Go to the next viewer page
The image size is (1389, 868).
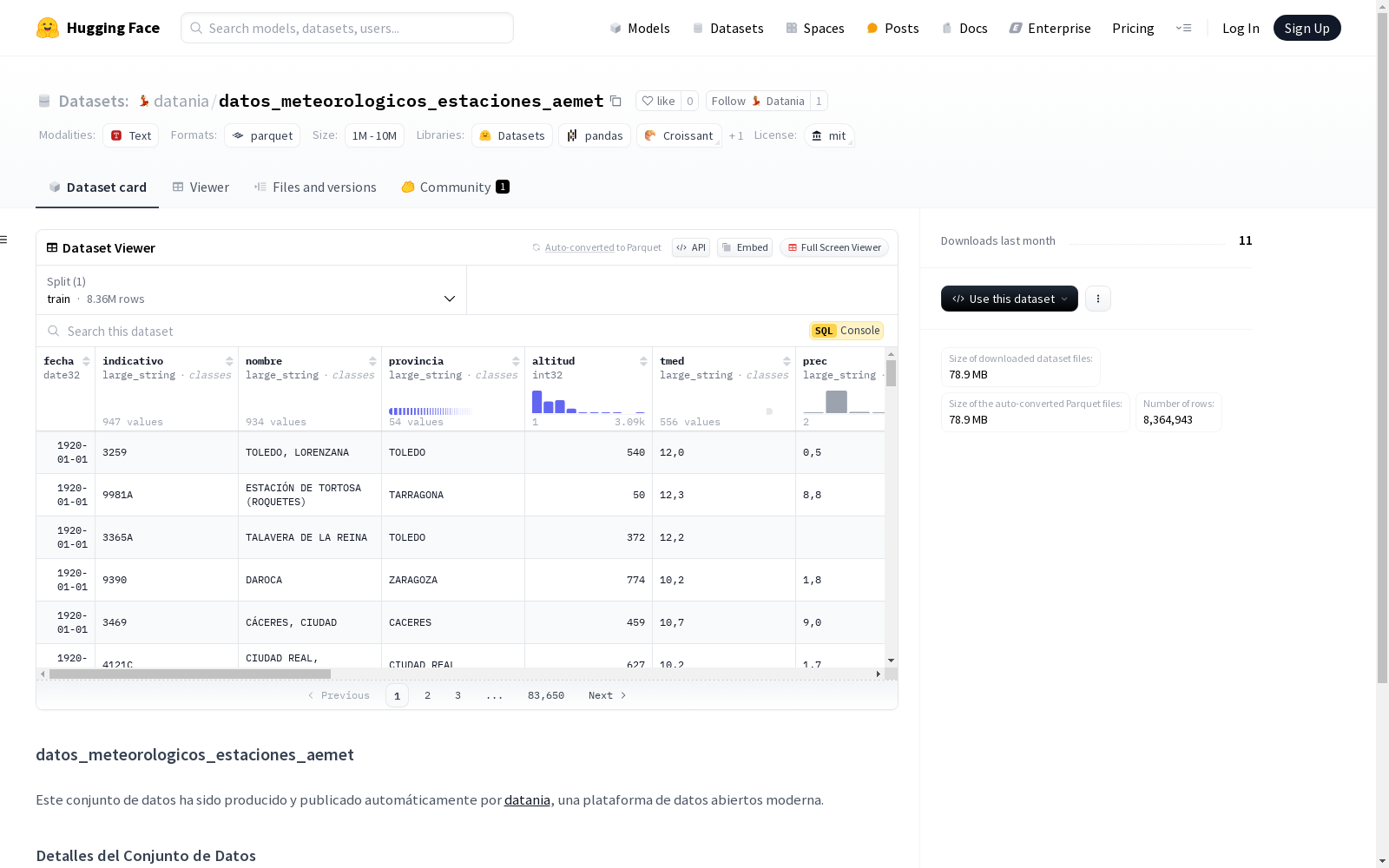[x=607, y=695]
